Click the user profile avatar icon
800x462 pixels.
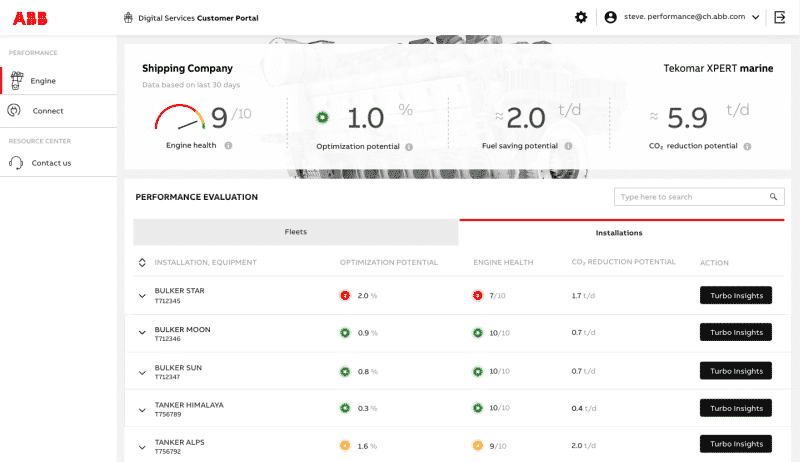(610, 17)
